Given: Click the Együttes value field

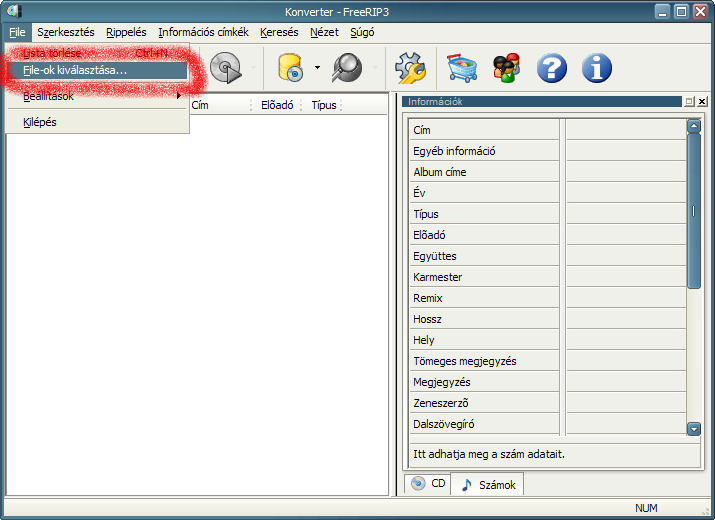Looking at the screenshot, I should point(626,256).
